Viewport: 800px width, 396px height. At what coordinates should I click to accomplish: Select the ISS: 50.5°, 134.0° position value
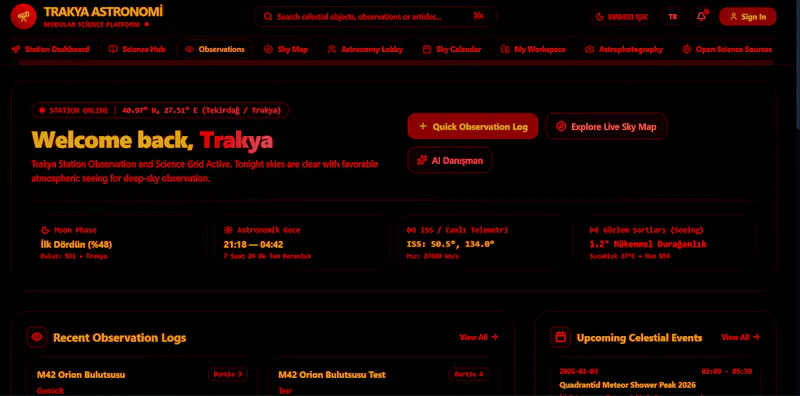coord(451,244)
